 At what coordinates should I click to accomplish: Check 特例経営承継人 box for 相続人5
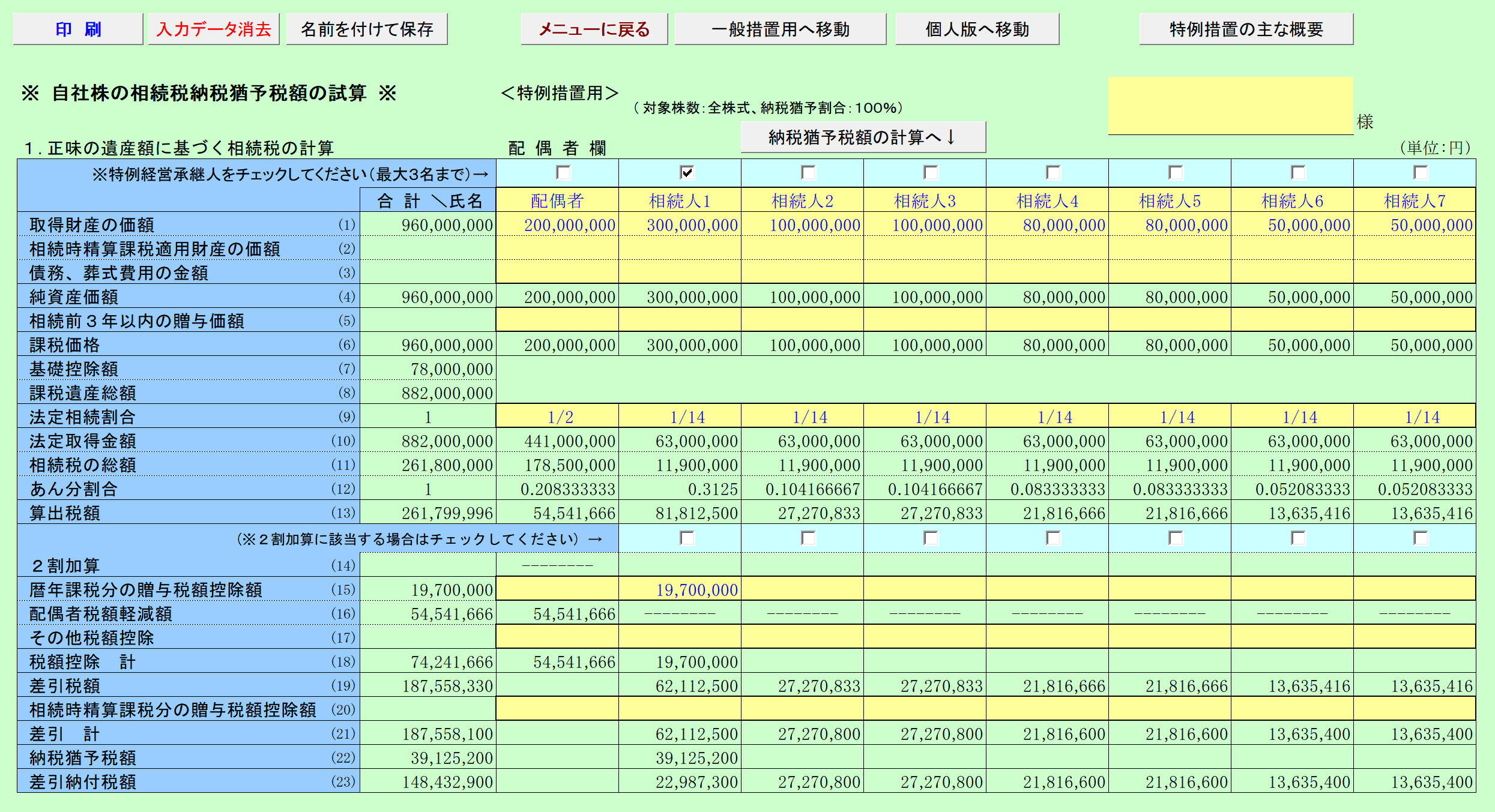click(1176, 173)
